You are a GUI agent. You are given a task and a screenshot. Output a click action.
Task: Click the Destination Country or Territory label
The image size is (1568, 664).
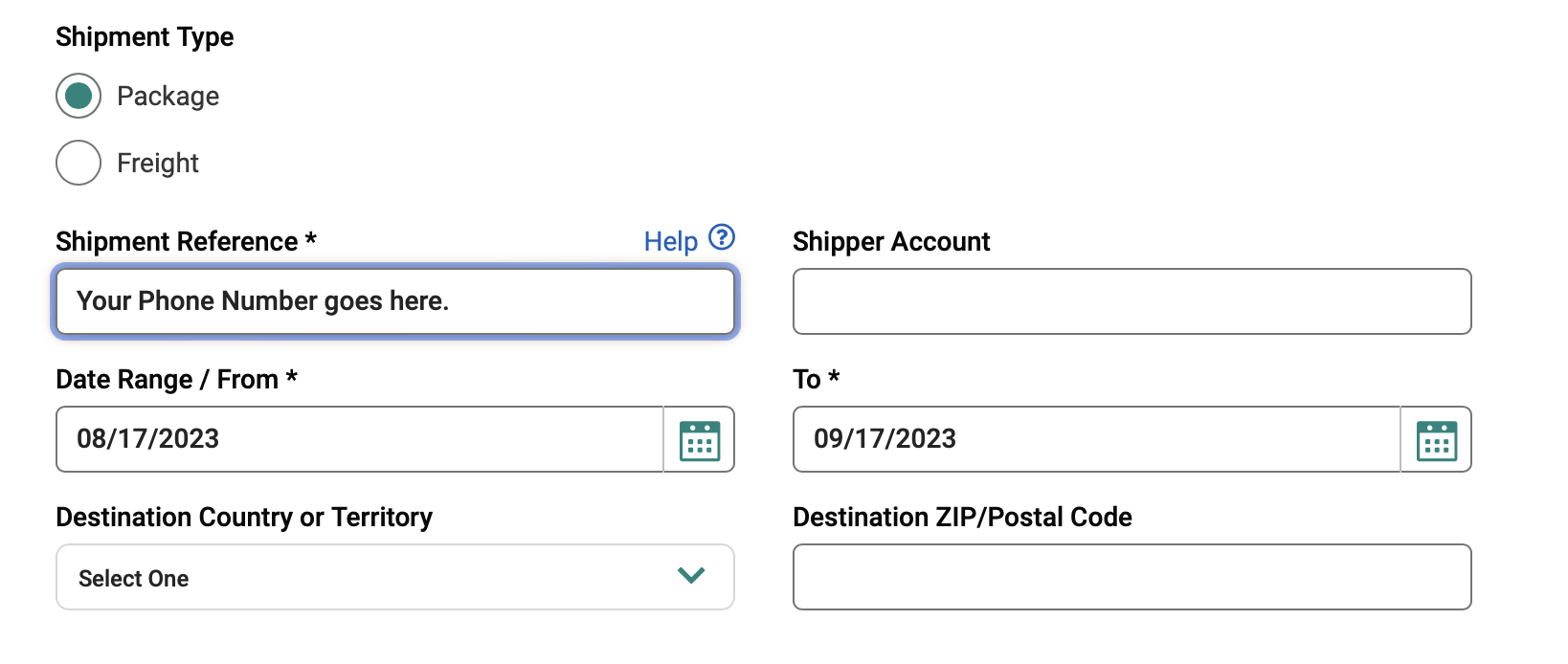(x=244, y=518)
